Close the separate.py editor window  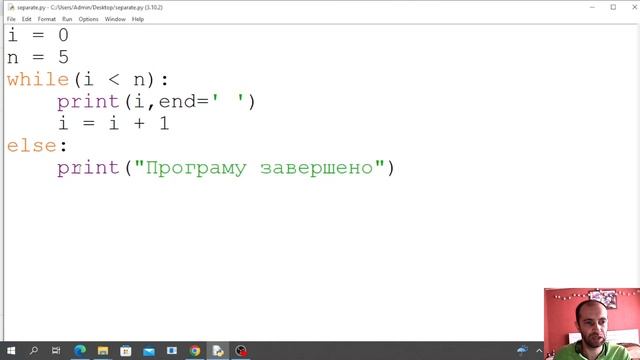634,7
